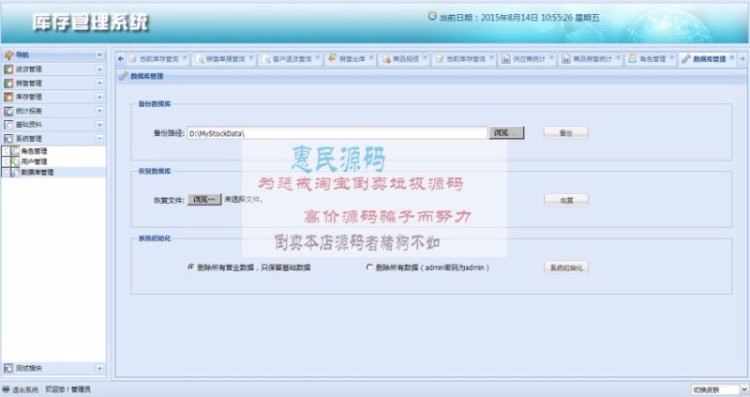Open 当前库存查询 tab beside 销售单据查询

click(158, 59)
